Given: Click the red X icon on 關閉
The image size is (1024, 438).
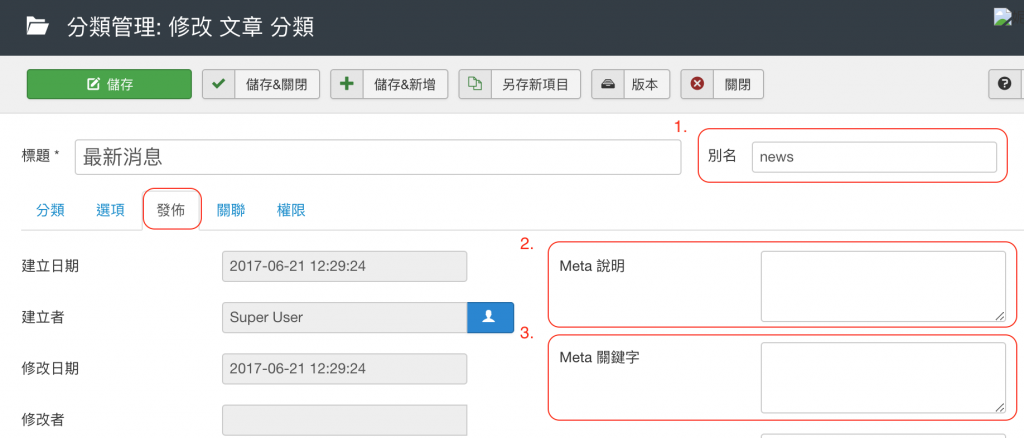Looking at the screenshot, I should (697, 85).
